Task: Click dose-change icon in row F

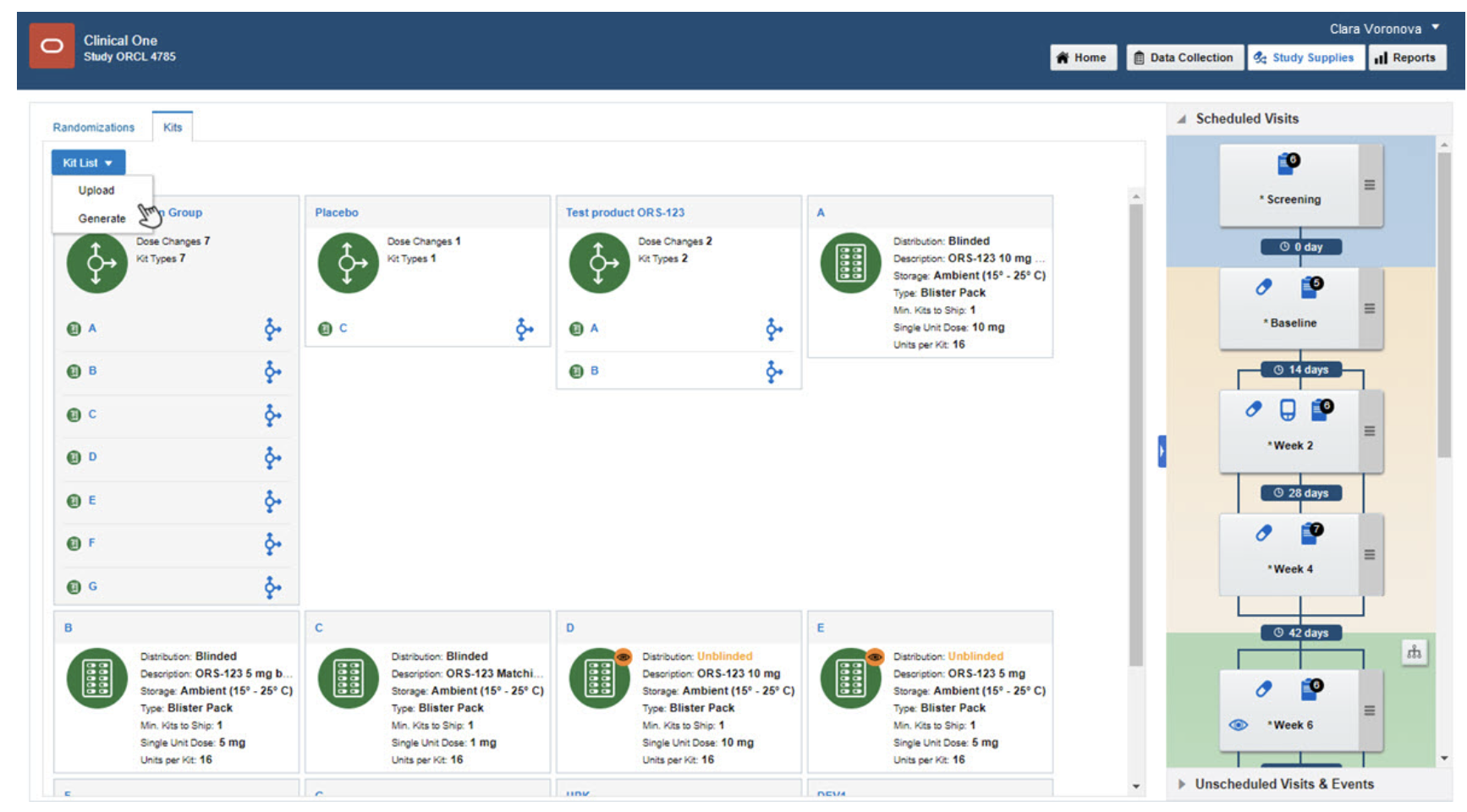Action: coord(272,544)
